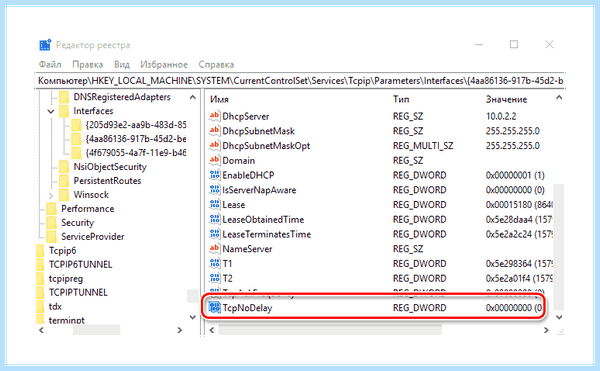Select the Winsock folder icon
600x371 pixels.
pos(64,195)
